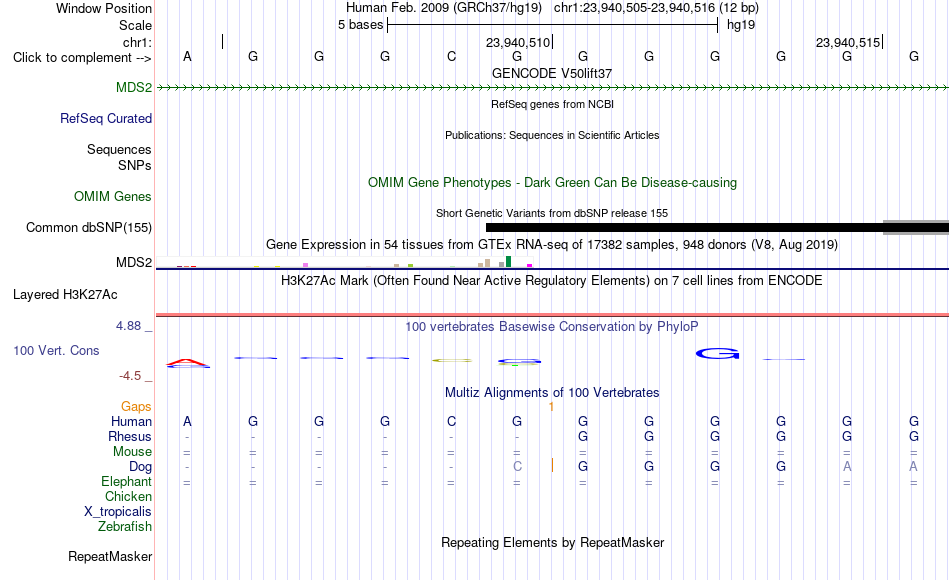Click 'Repeating Elements by RepeatMasker' title
950x580 pixels.
552,542
